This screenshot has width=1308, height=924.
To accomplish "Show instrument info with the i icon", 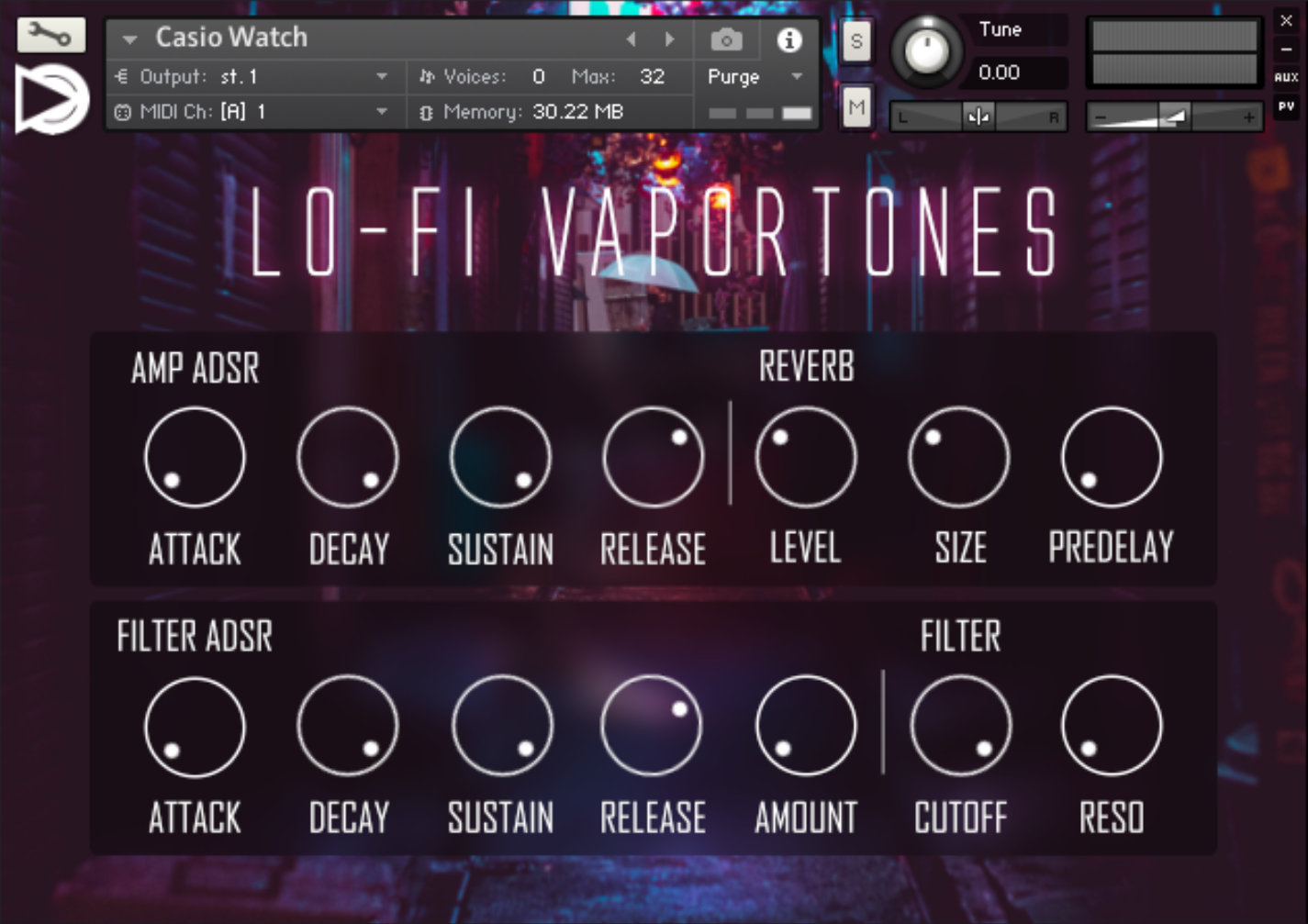I will [789, 39].
